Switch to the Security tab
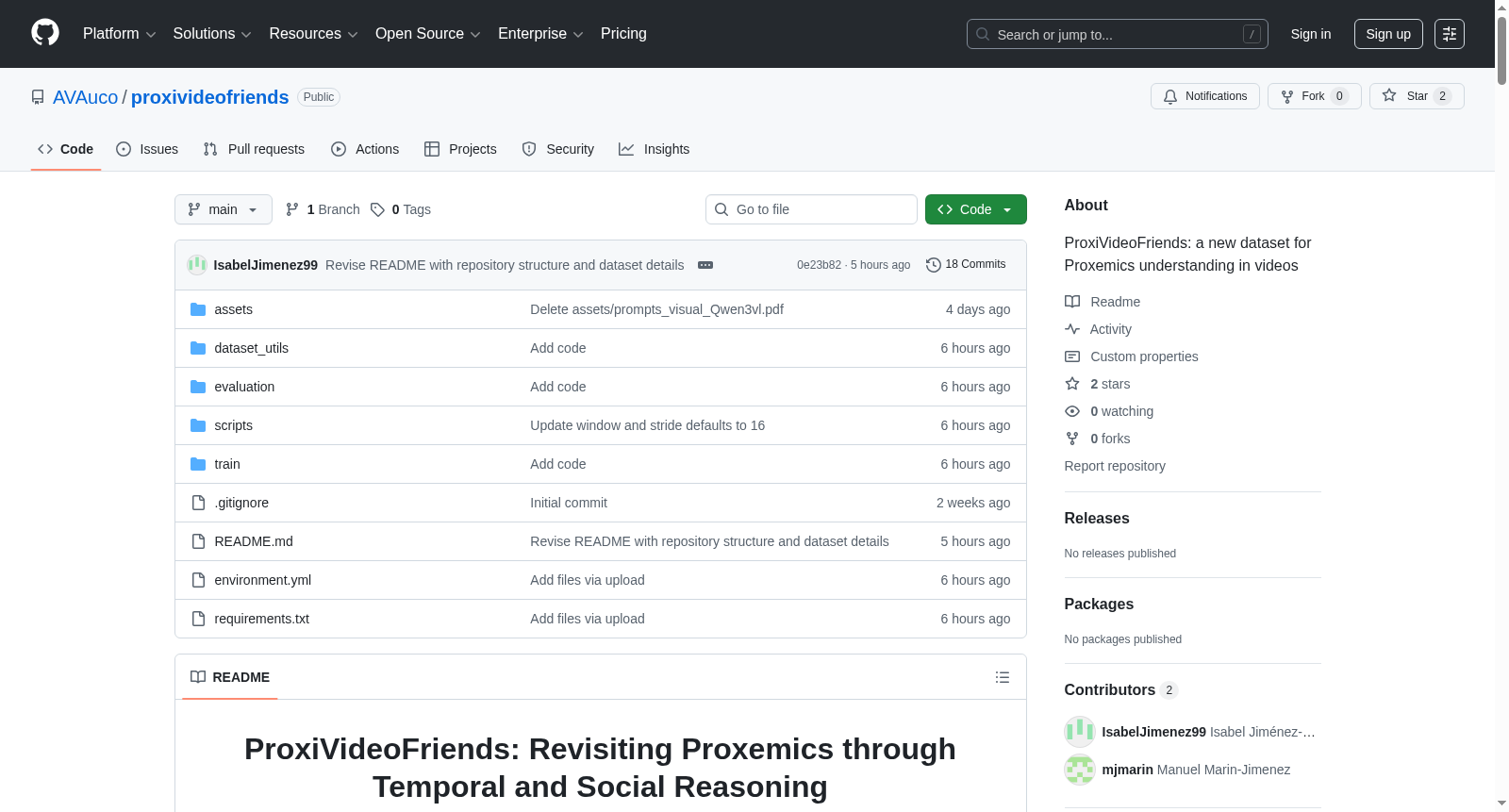 click(x=558, y=149)
